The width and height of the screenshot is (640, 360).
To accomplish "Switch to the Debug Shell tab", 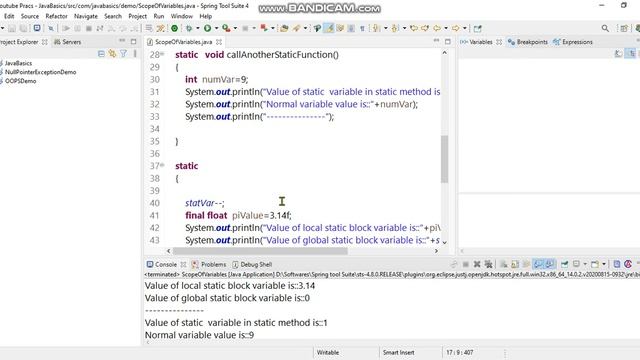I will coord(252,264).
